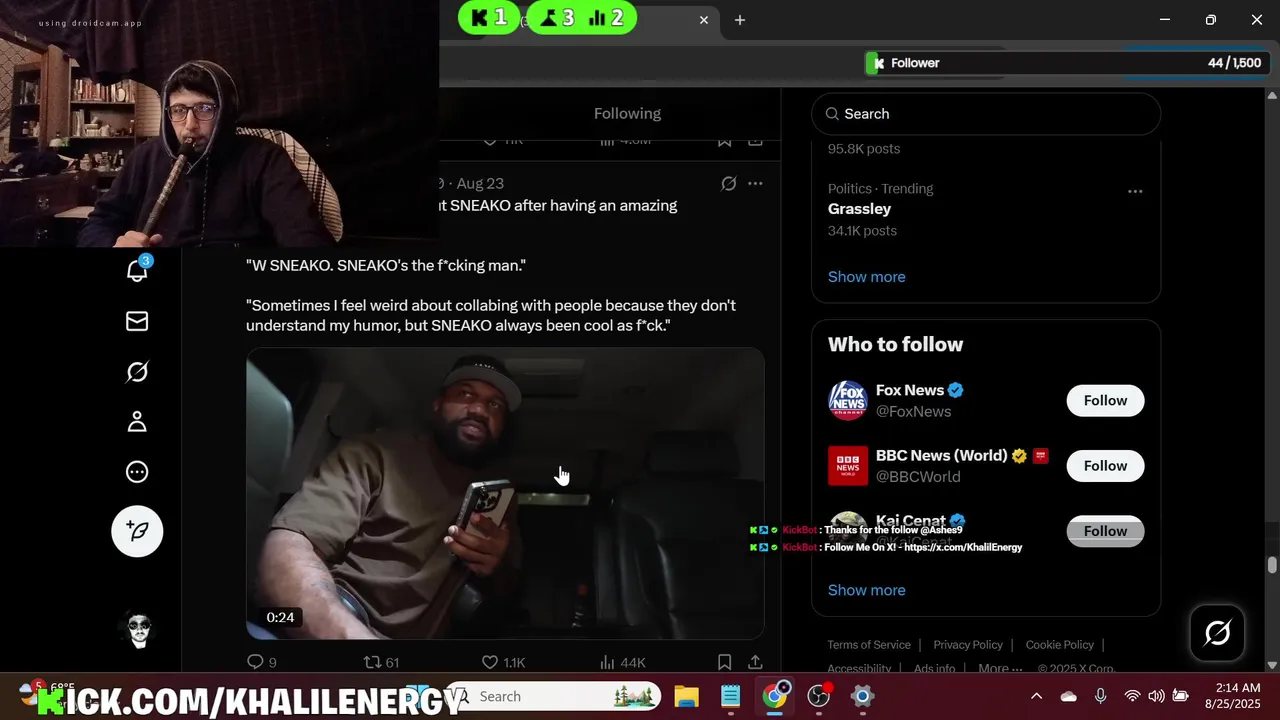This screenshot has width=1280, height=720.
Task: Open battery status tray icon
Action: 1181,696
